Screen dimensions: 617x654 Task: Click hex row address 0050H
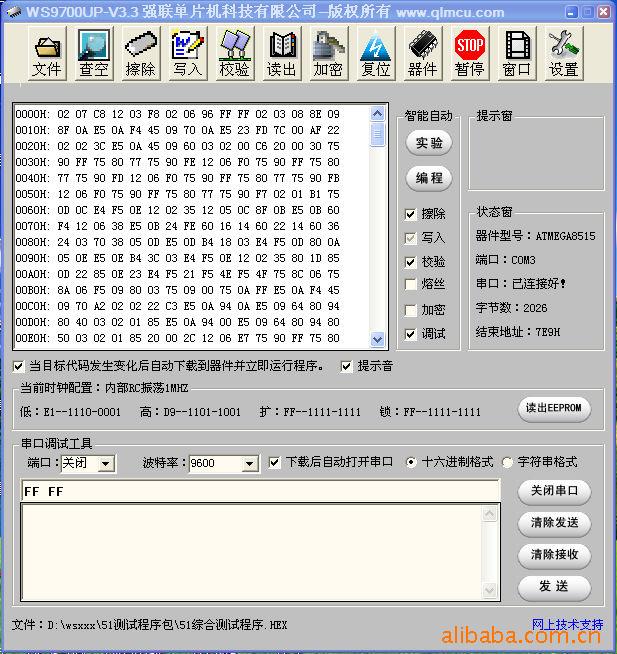tap(32, 194)
